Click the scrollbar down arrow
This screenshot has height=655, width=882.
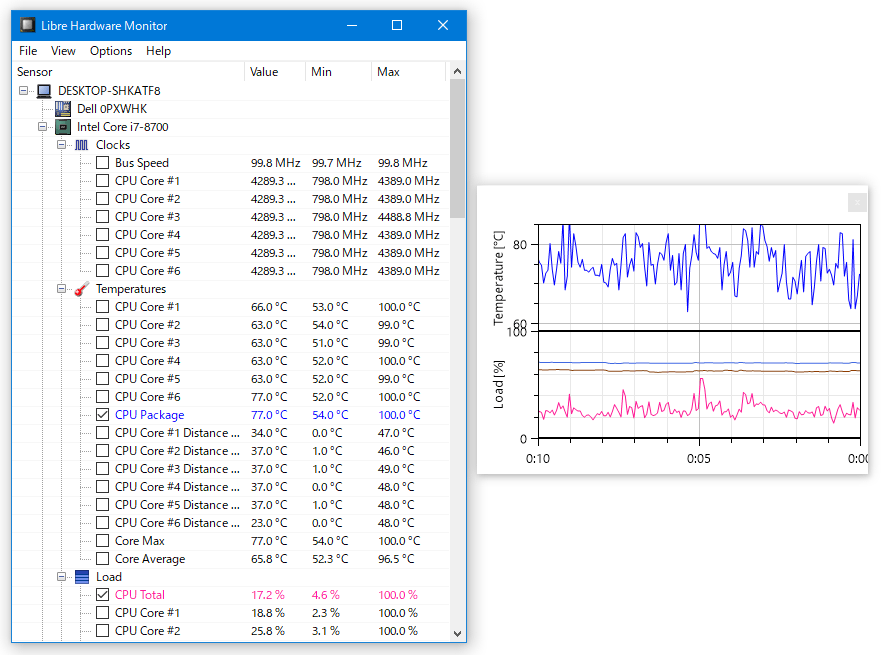(x=457, y=634)
